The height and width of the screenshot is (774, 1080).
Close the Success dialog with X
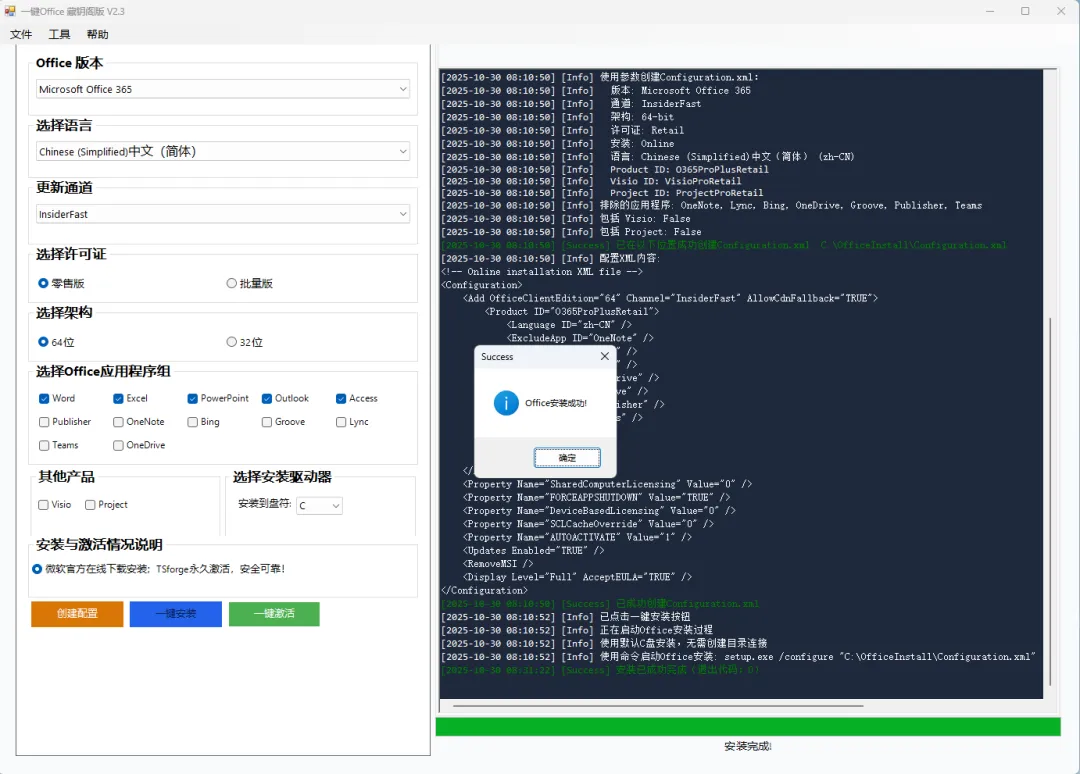604,356
